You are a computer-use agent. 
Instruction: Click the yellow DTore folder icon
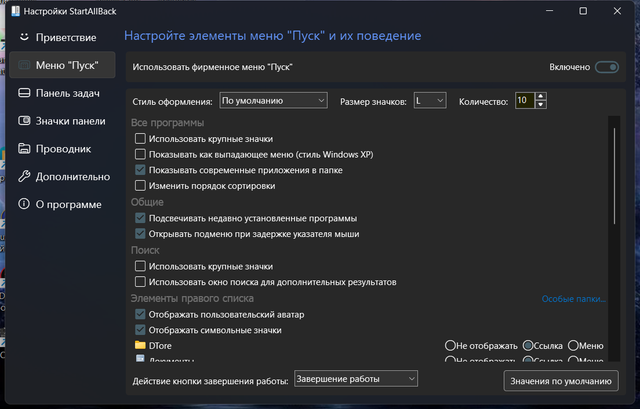140,345
